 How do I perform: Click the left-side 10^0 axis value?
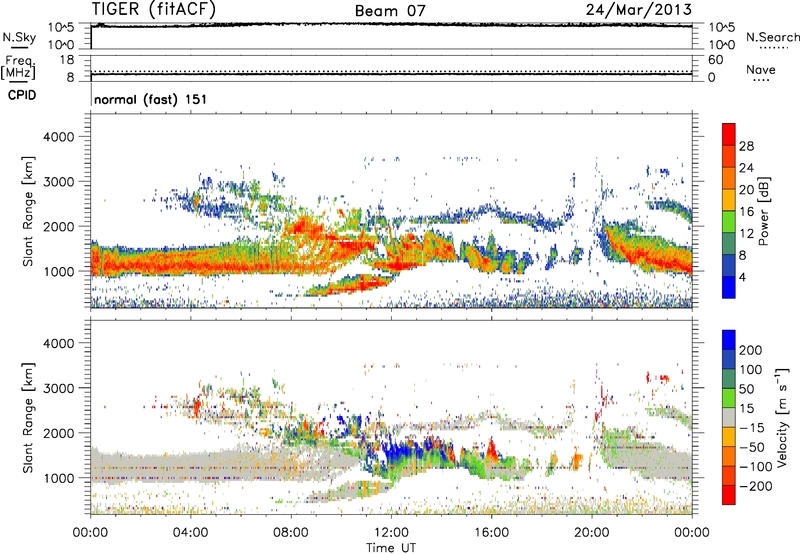(x=62, y=45)
